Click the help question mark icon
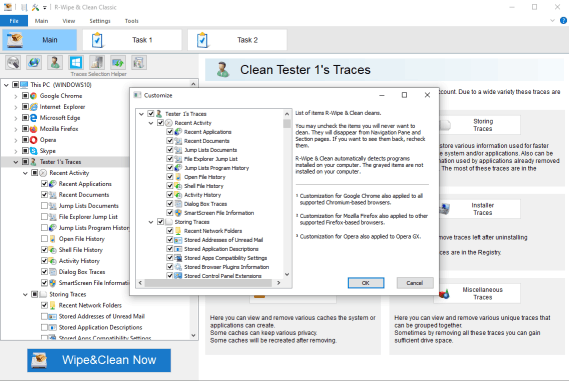The height and width of the screenshot is (381, 569). (564, 21)
